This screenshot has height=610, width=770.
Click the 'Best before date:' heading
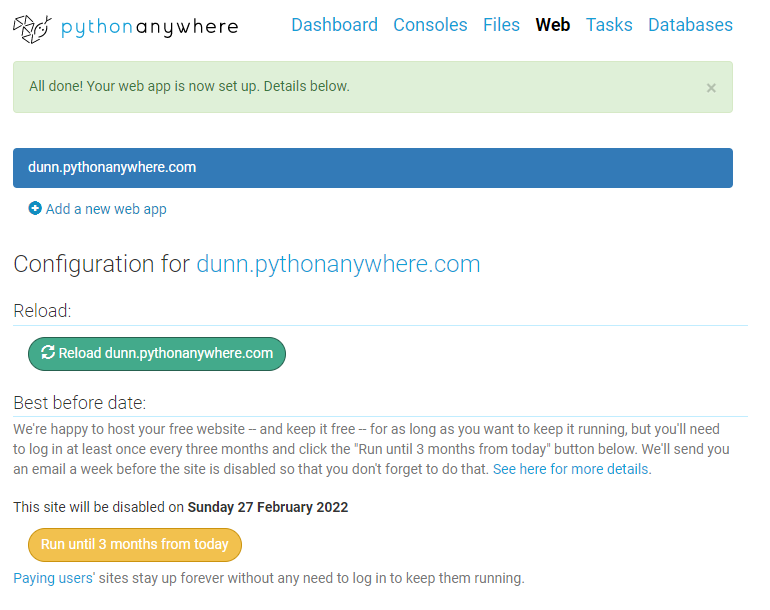click(x=80, y=403)
